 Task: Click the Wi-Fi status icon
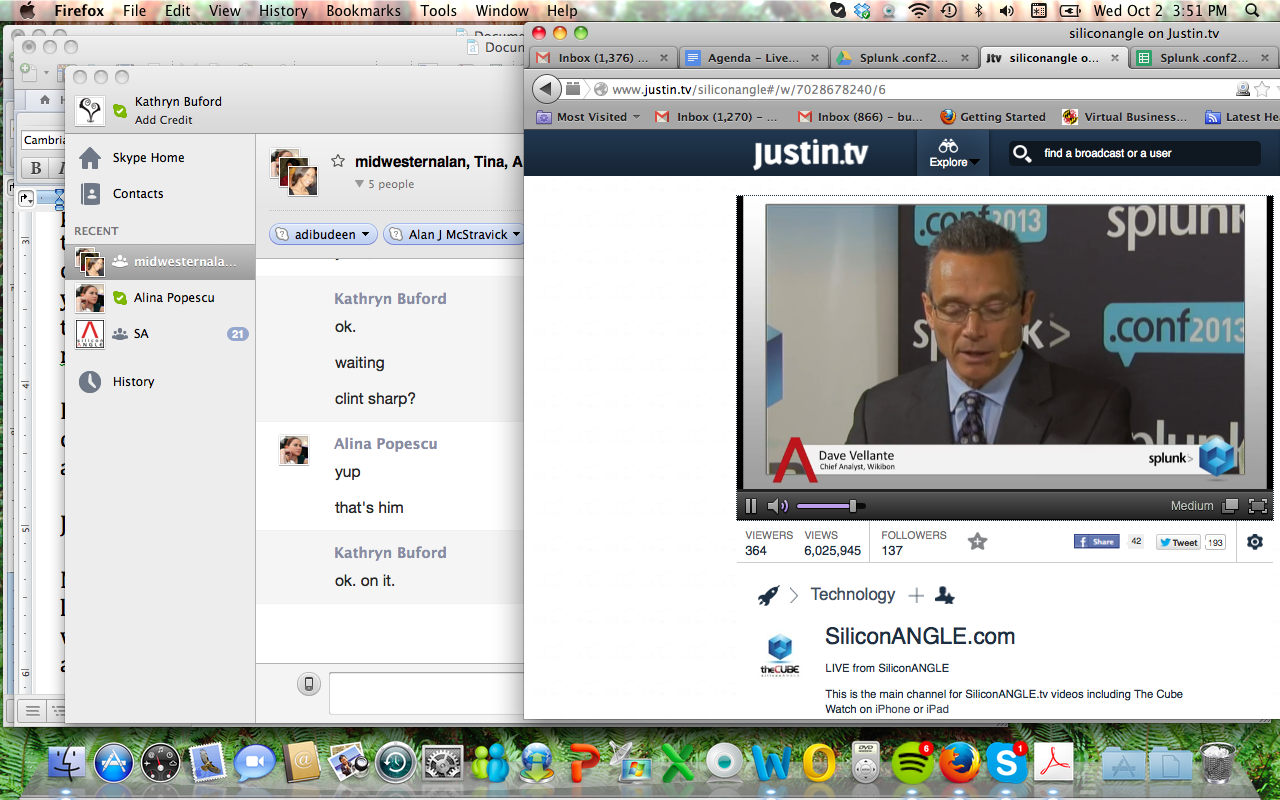point(919,11)
